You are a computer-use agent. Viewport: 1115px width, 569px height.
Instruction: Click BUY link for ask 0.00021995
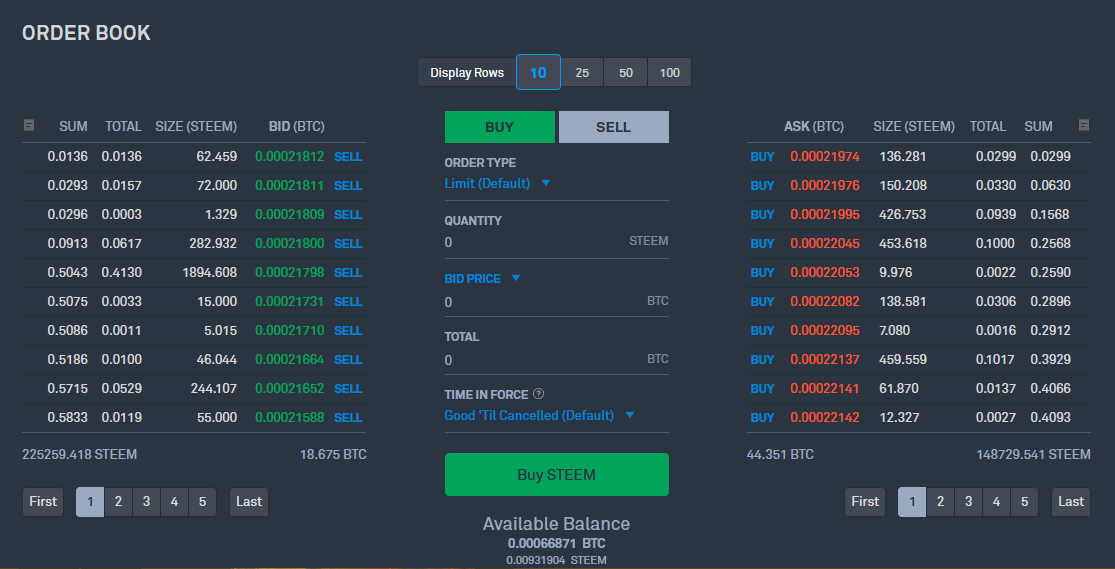click(762, 215)
